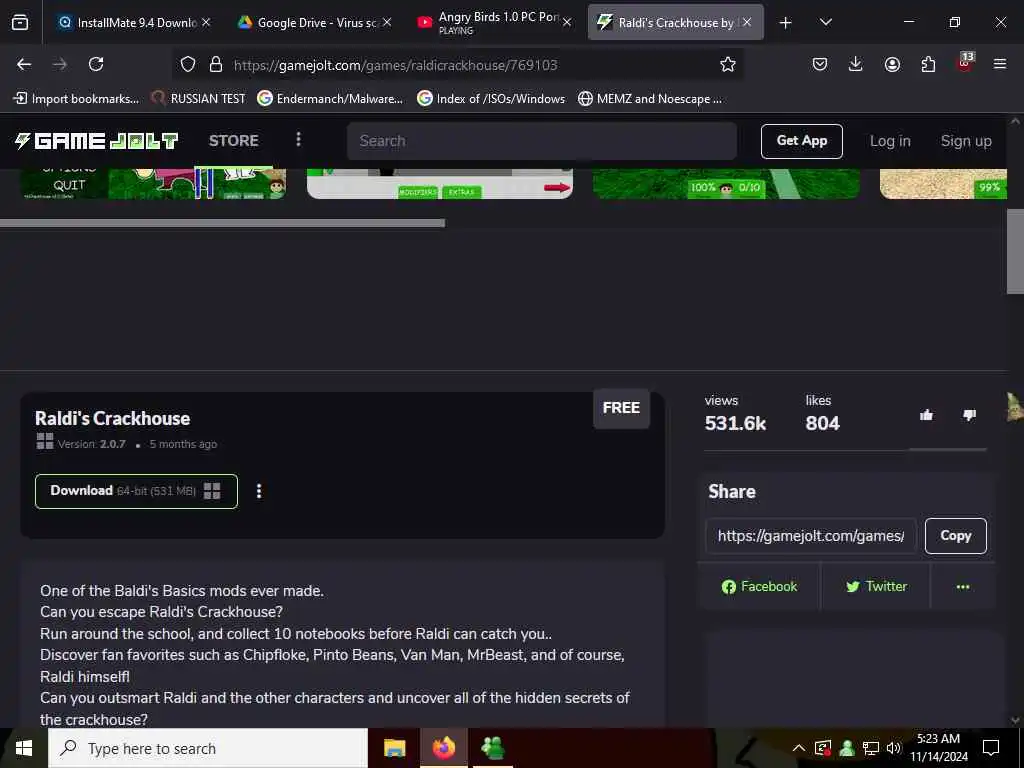Click the Import bookmarks toolbar item

pyautogui.click(x=76, y=99)
